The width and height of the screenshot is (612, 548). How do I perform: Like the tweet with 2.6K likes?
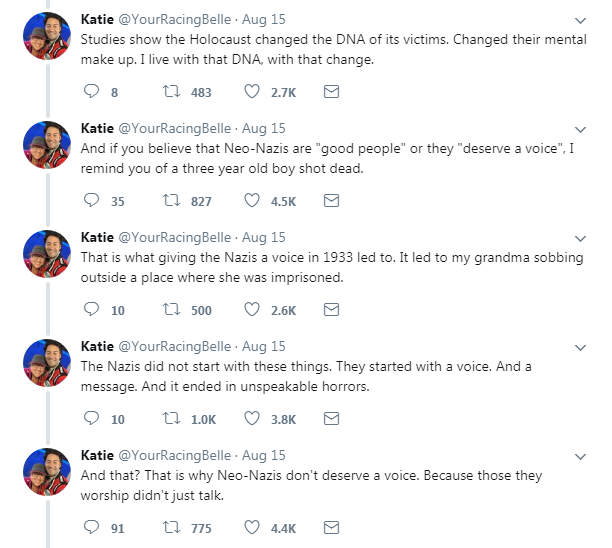click(x=252, y=310)
